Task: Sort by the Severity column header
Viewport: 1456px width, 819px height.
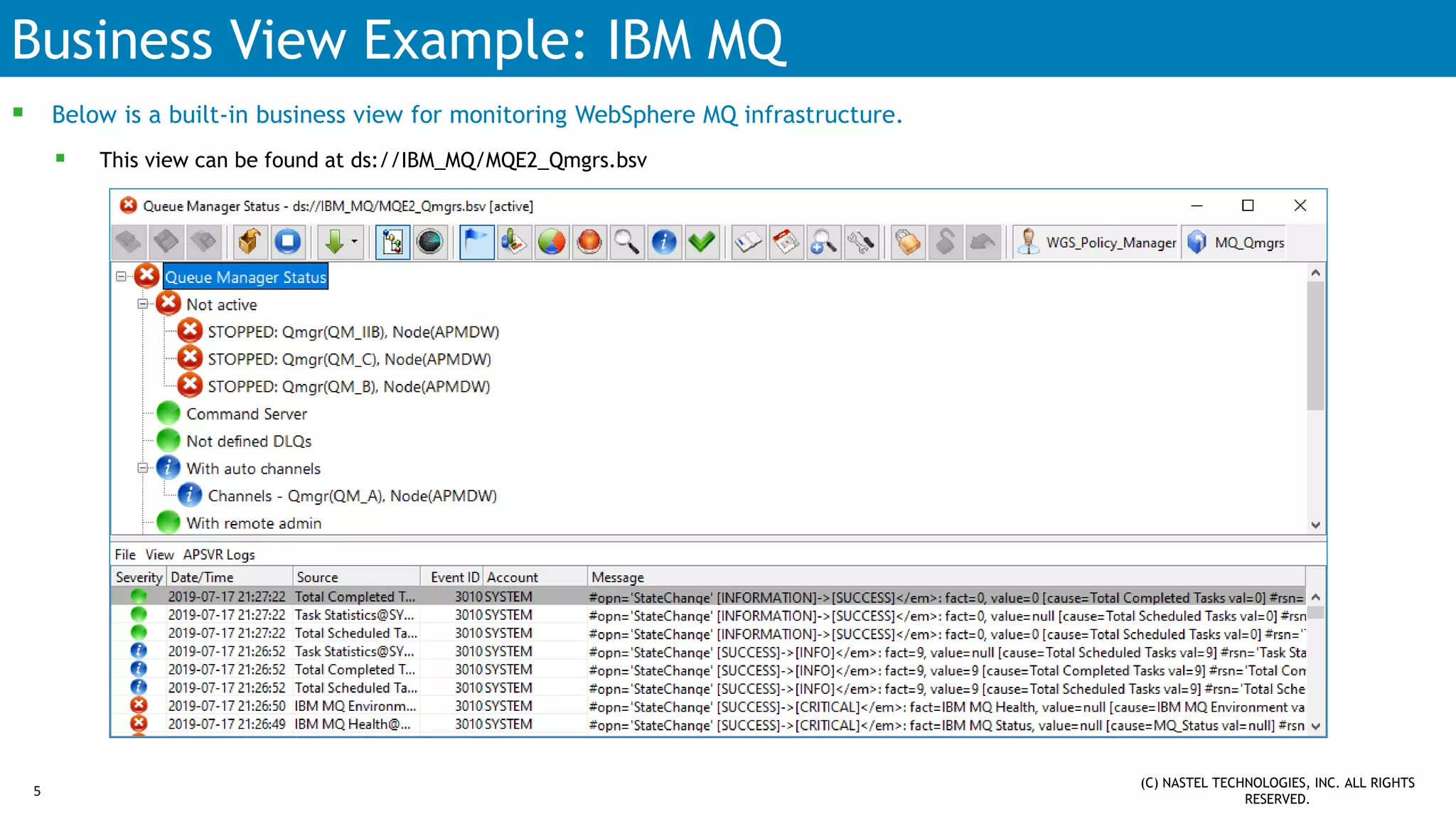Action: coord(139,577)
